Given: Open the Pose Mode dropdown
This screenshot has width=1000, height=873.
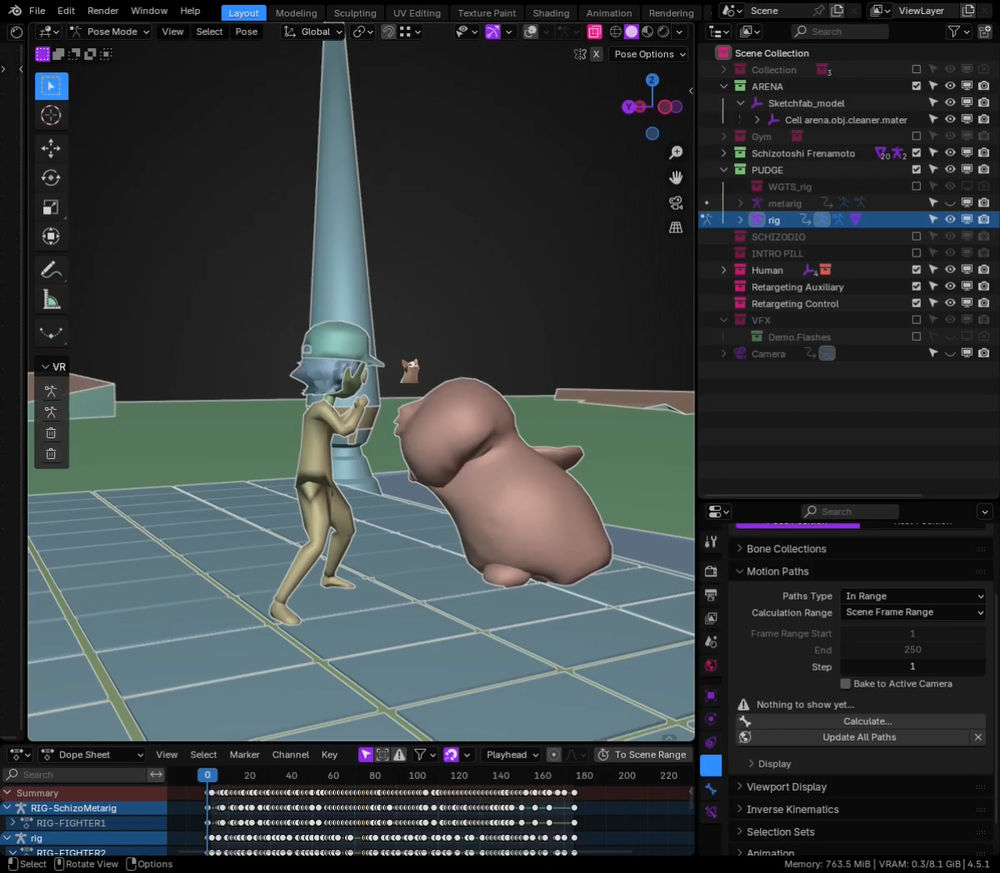Looking at the screenshot, I should [109, 31].
